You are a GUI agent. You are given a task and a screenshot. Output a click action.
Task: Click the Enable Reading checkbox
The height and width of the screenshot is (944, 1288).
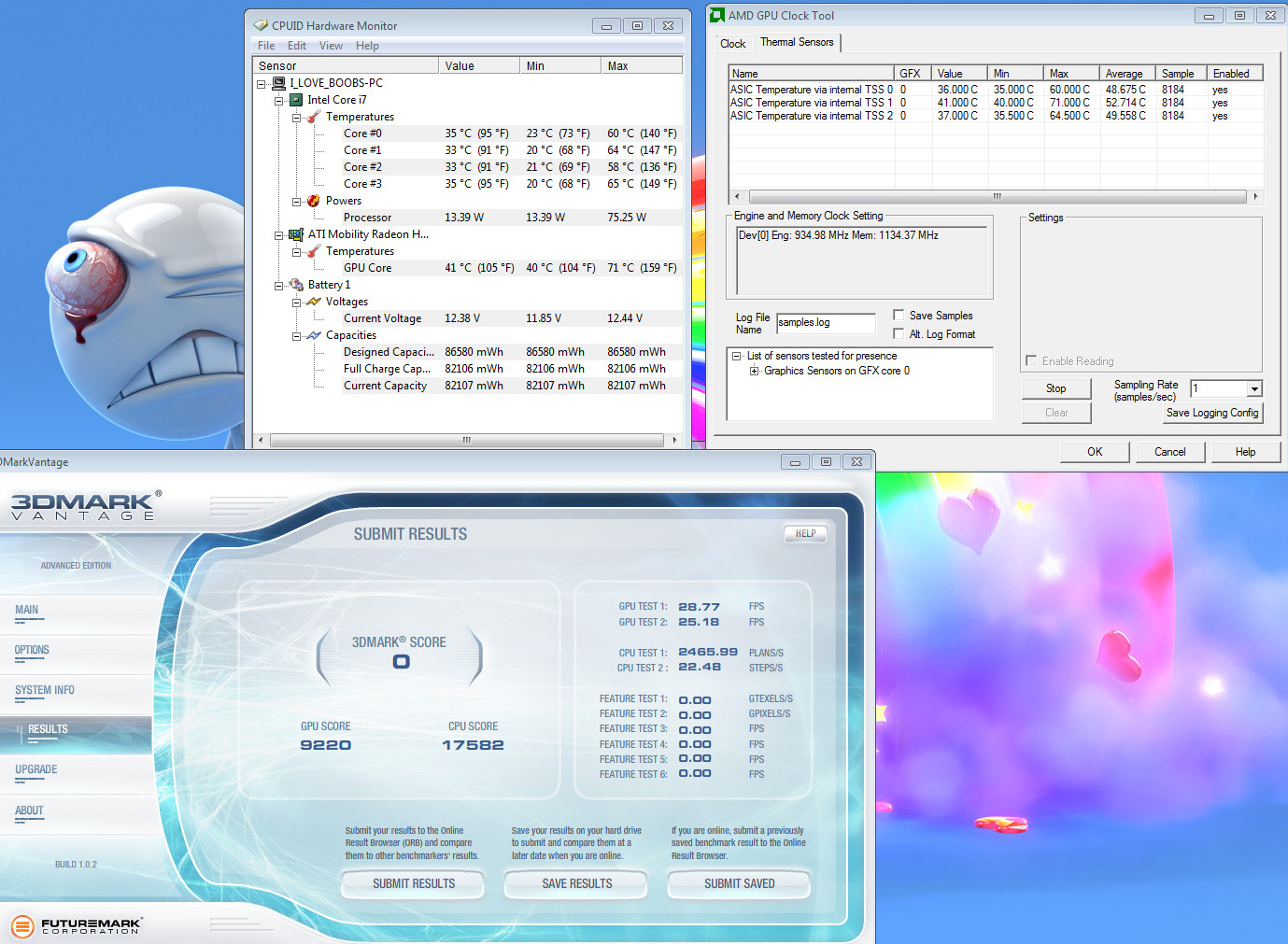click(1031, 360)
